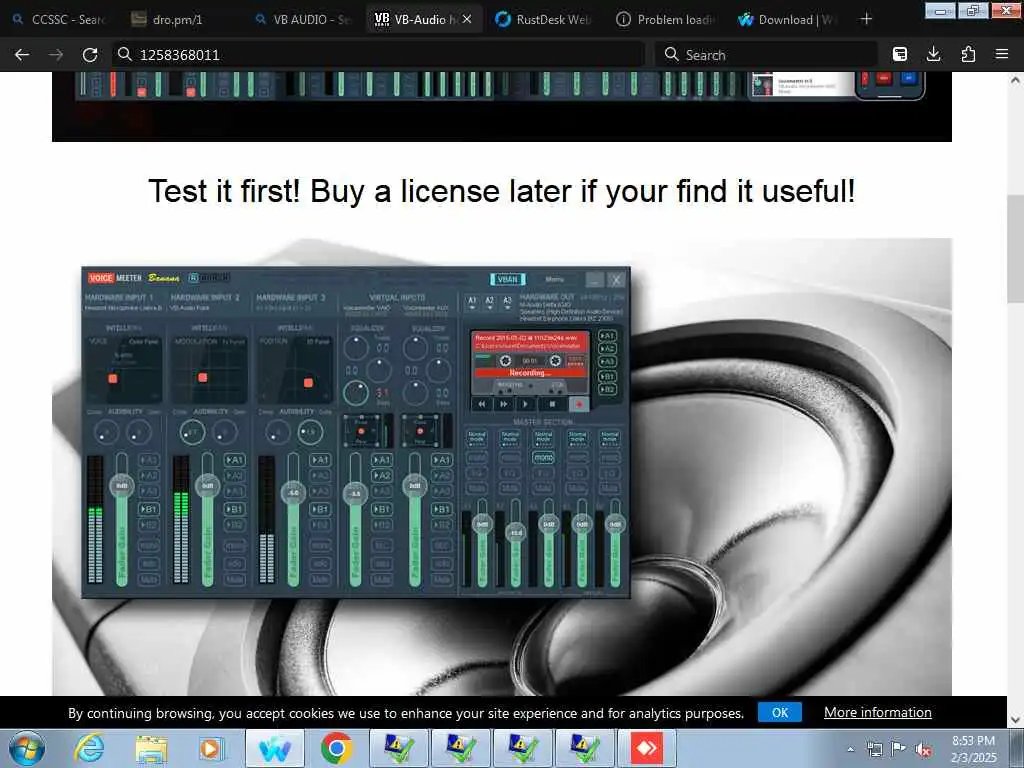Open Windows Media Player from the taskbar
1024x768 pixels.
coord(211,748)
